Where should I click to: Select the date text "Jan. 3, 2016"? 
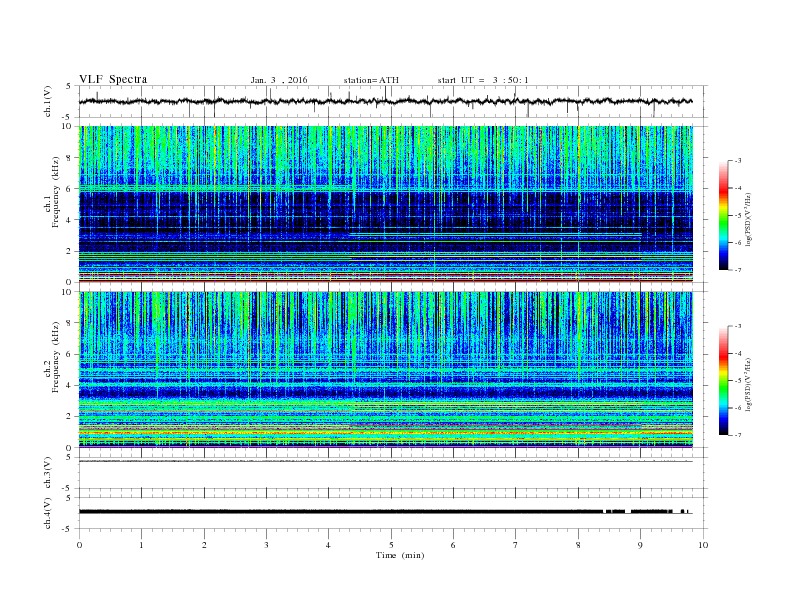[x=279, y=80]
